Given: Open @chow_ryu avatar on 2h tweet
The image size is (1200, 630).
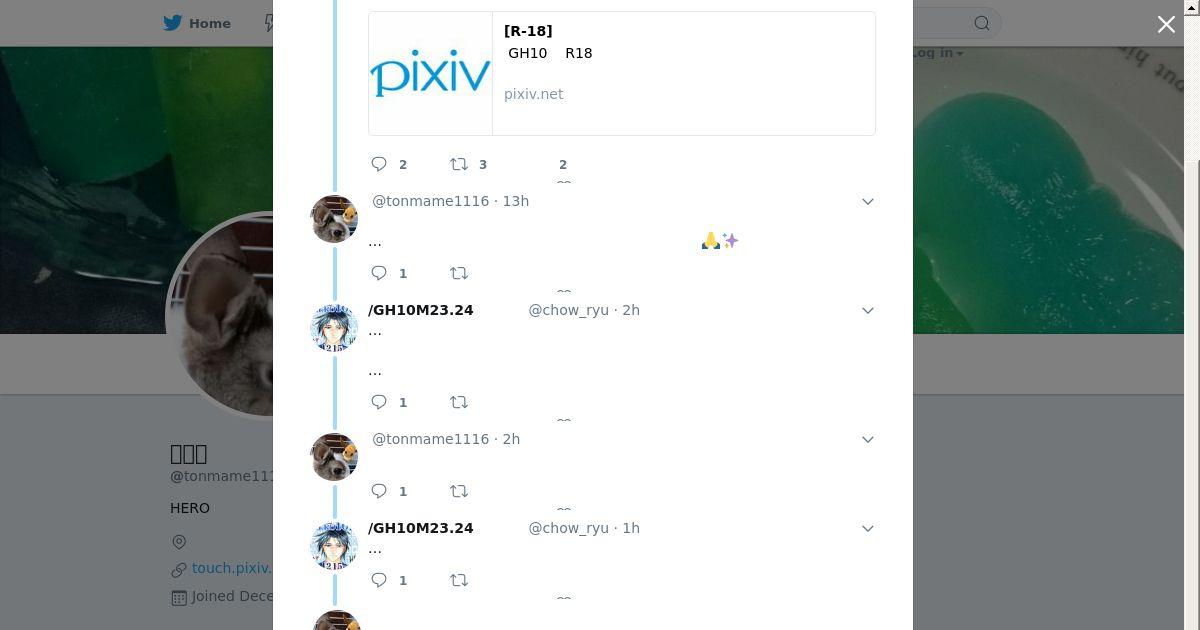Looking at the screenshot, I should [334, 328].
